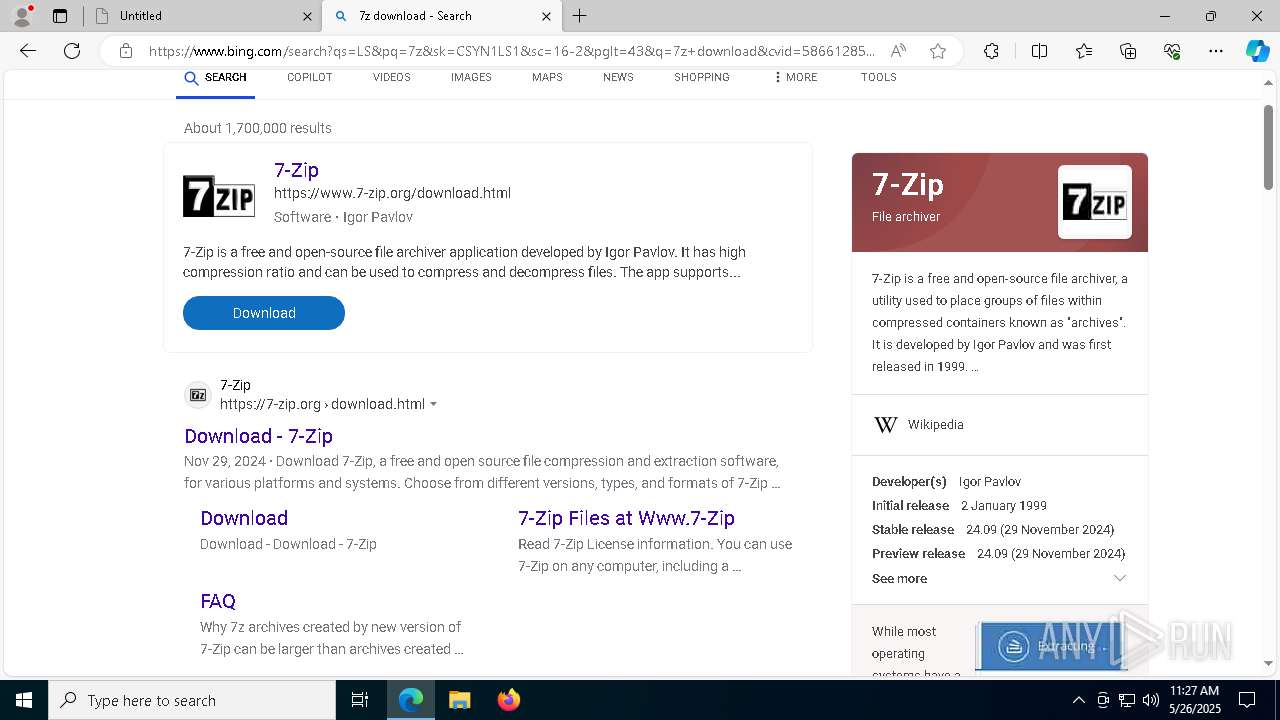The height and width of the screenshot is (720, 1280).
Task: Click the page vertical scrollbar thumb
Action: pyautogui.click(x=1268, y=147)
